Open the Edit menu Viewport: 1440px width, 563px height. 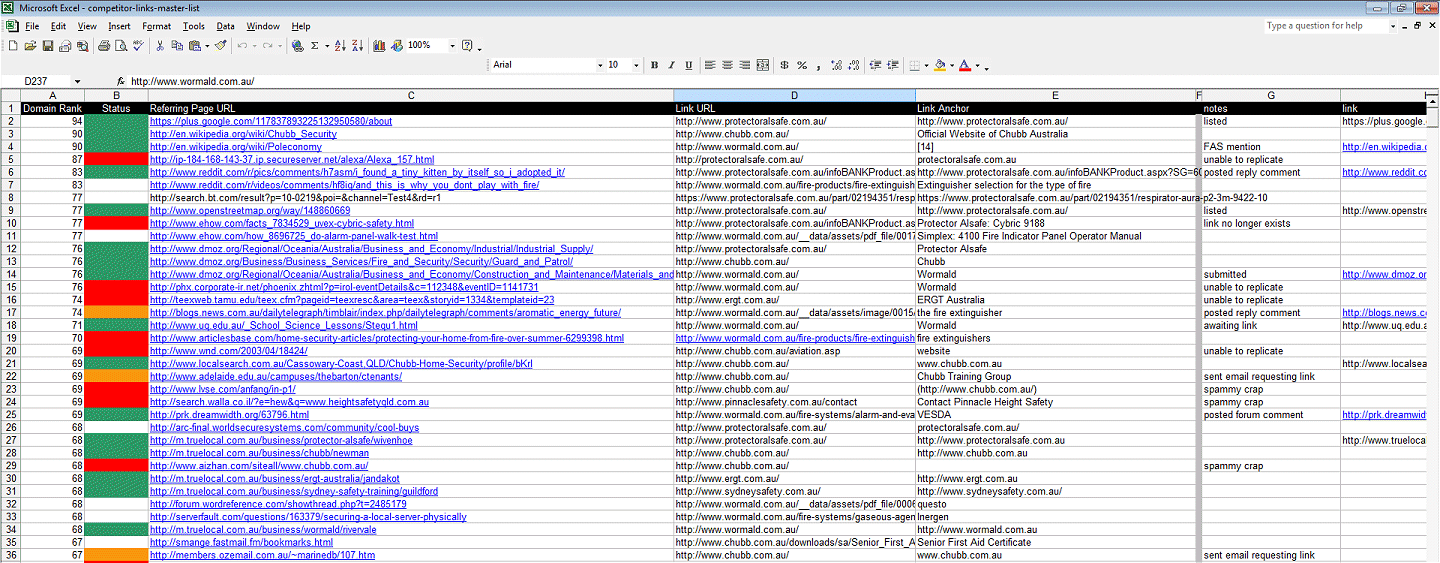coord(58,26)
